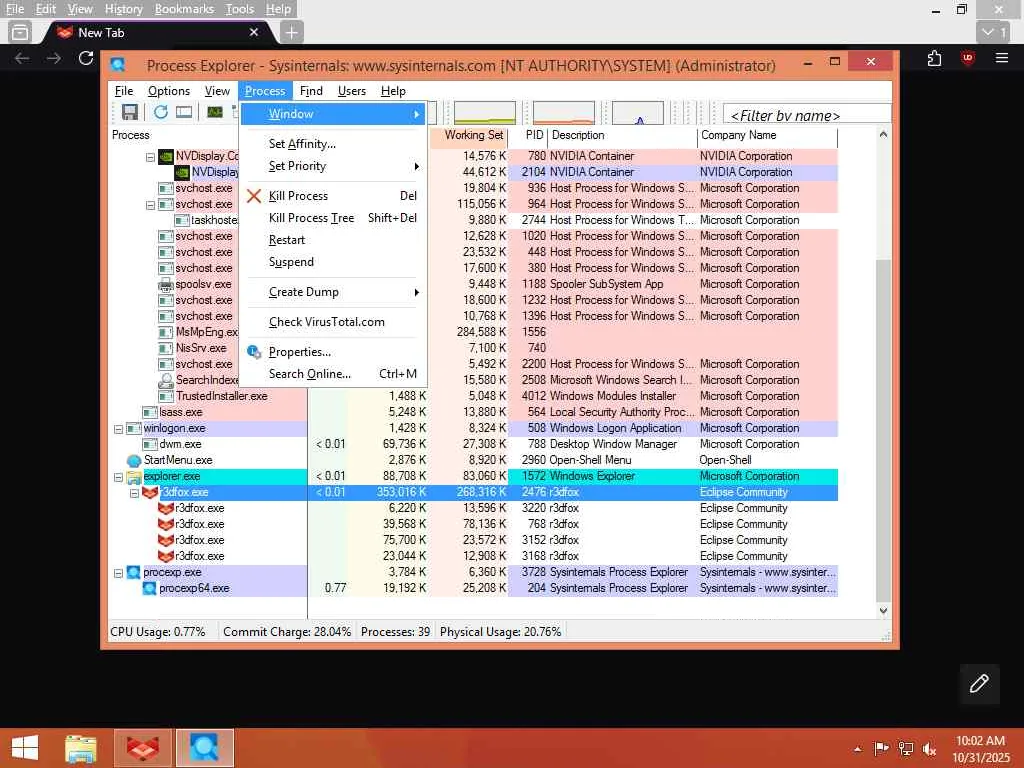
Task: Click the dwm.exe process icon
Action: (x=150, y=445)
